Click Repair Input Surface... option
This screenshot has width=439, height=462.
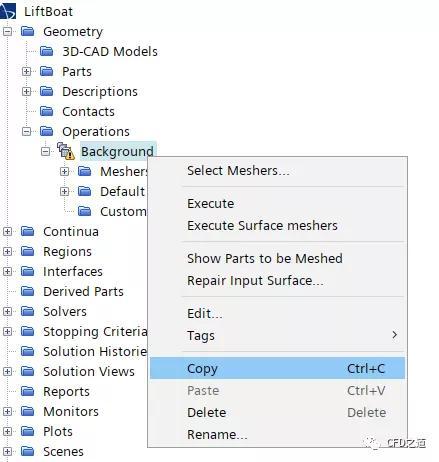click(255, 281)
